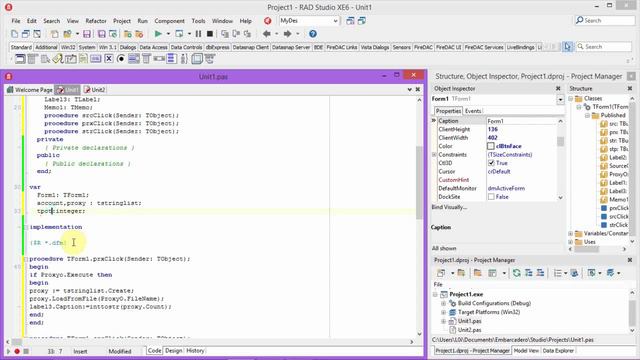Expand Variables/Constants in Structure tree

(x=571, y=233)
